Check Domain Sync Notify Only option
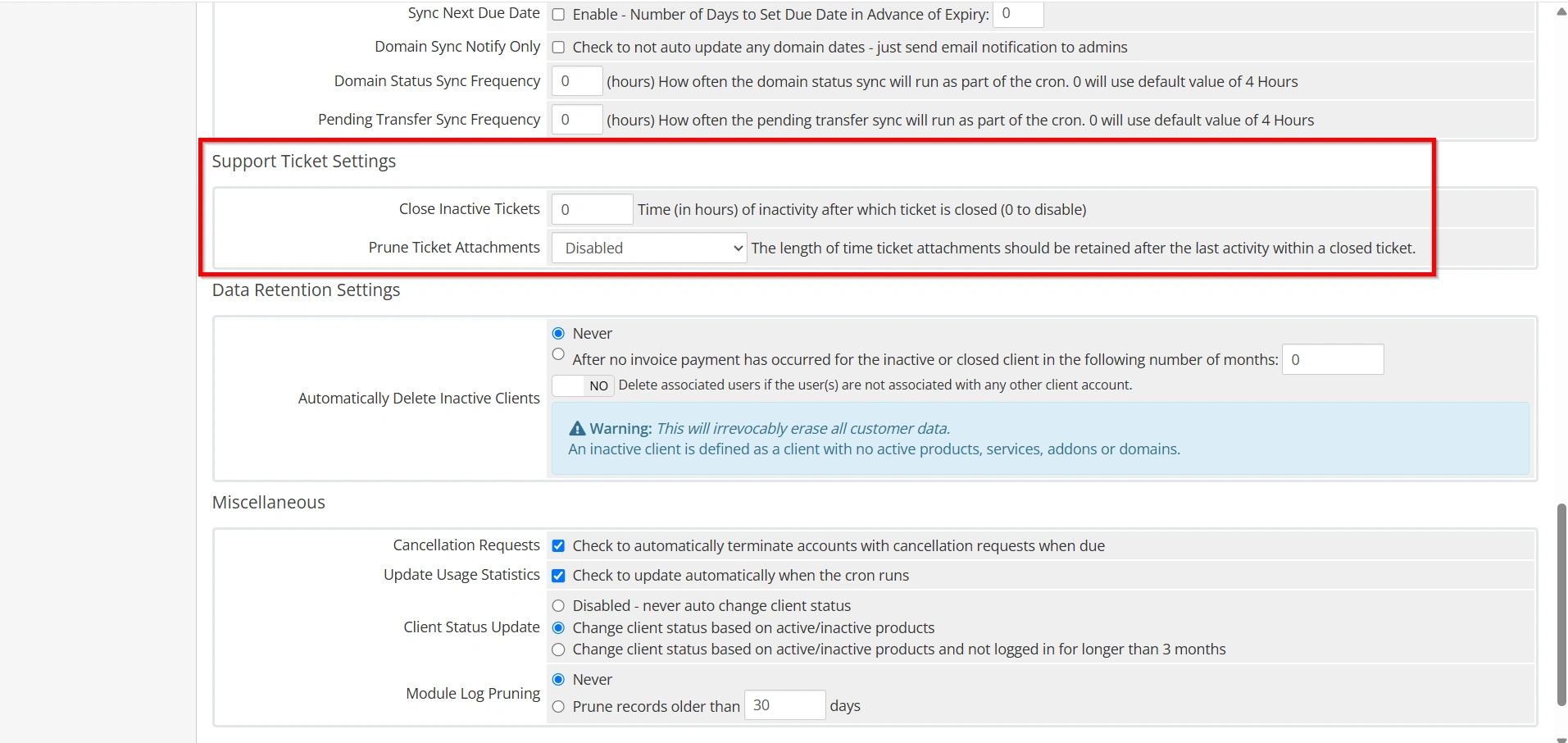 pyautogui.click(x=558, y=48)
